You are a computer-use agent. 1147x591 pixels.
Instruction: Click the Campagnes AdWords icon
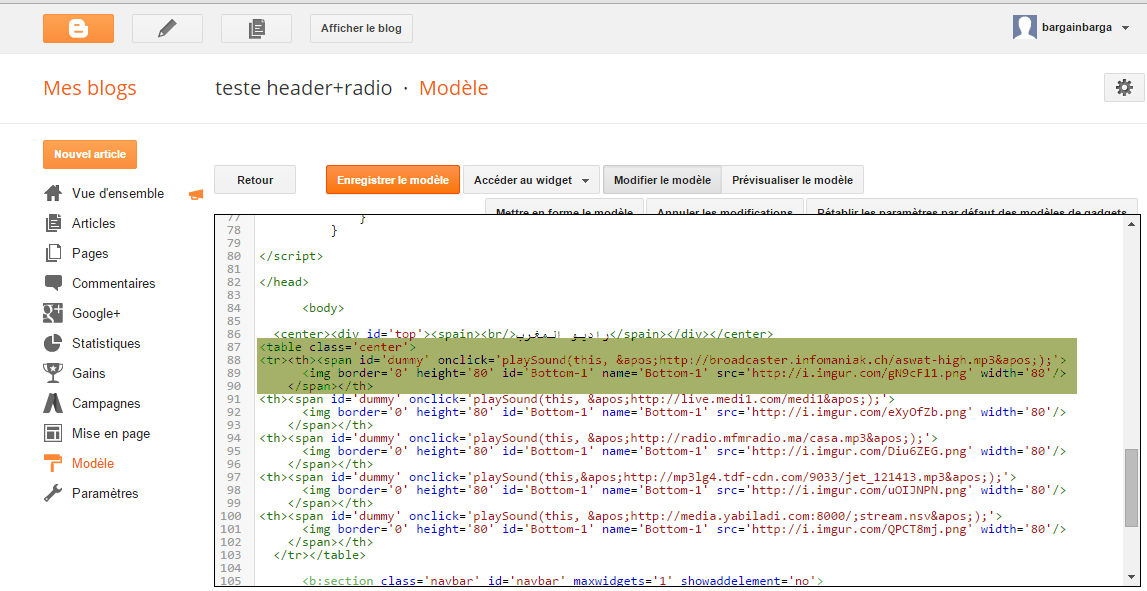click(x=53, y=403)
